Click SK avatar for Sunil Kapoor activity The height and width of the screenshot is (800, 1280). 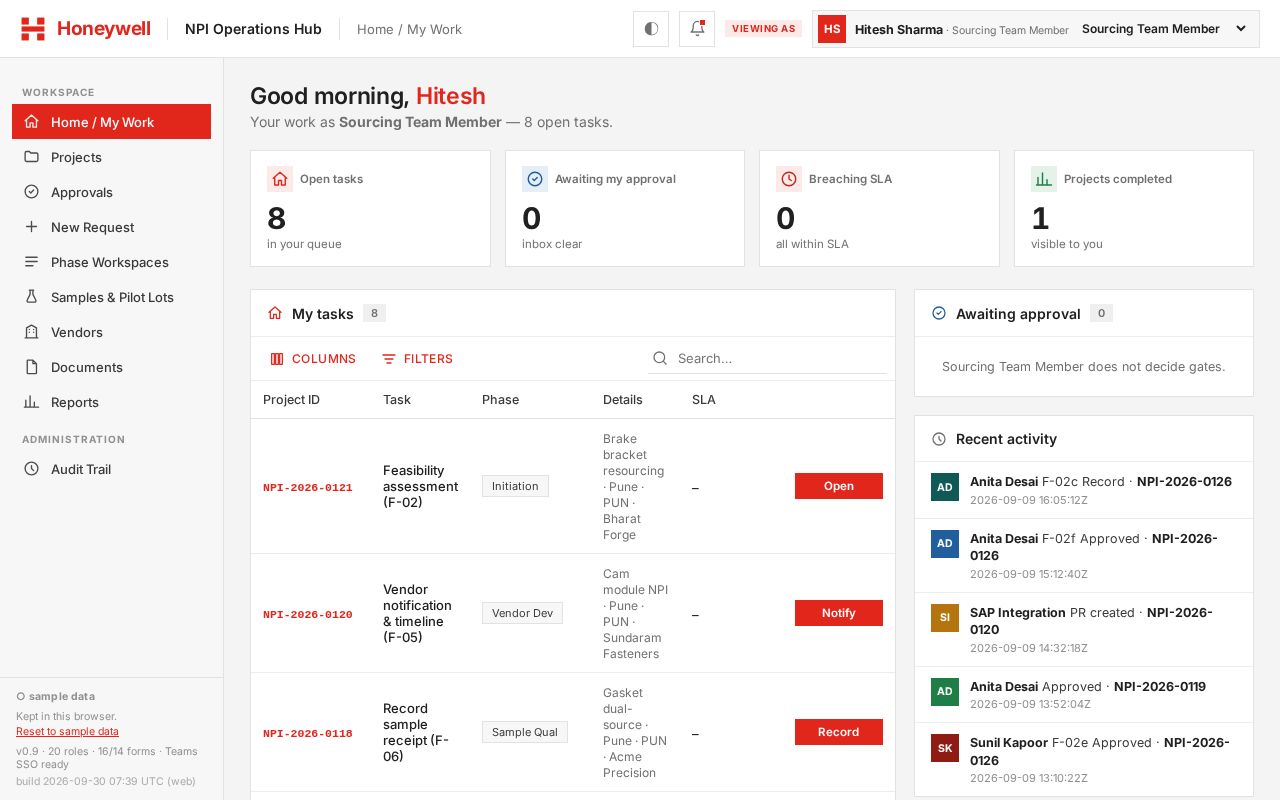pyautogui.click(x=945, y=748)
